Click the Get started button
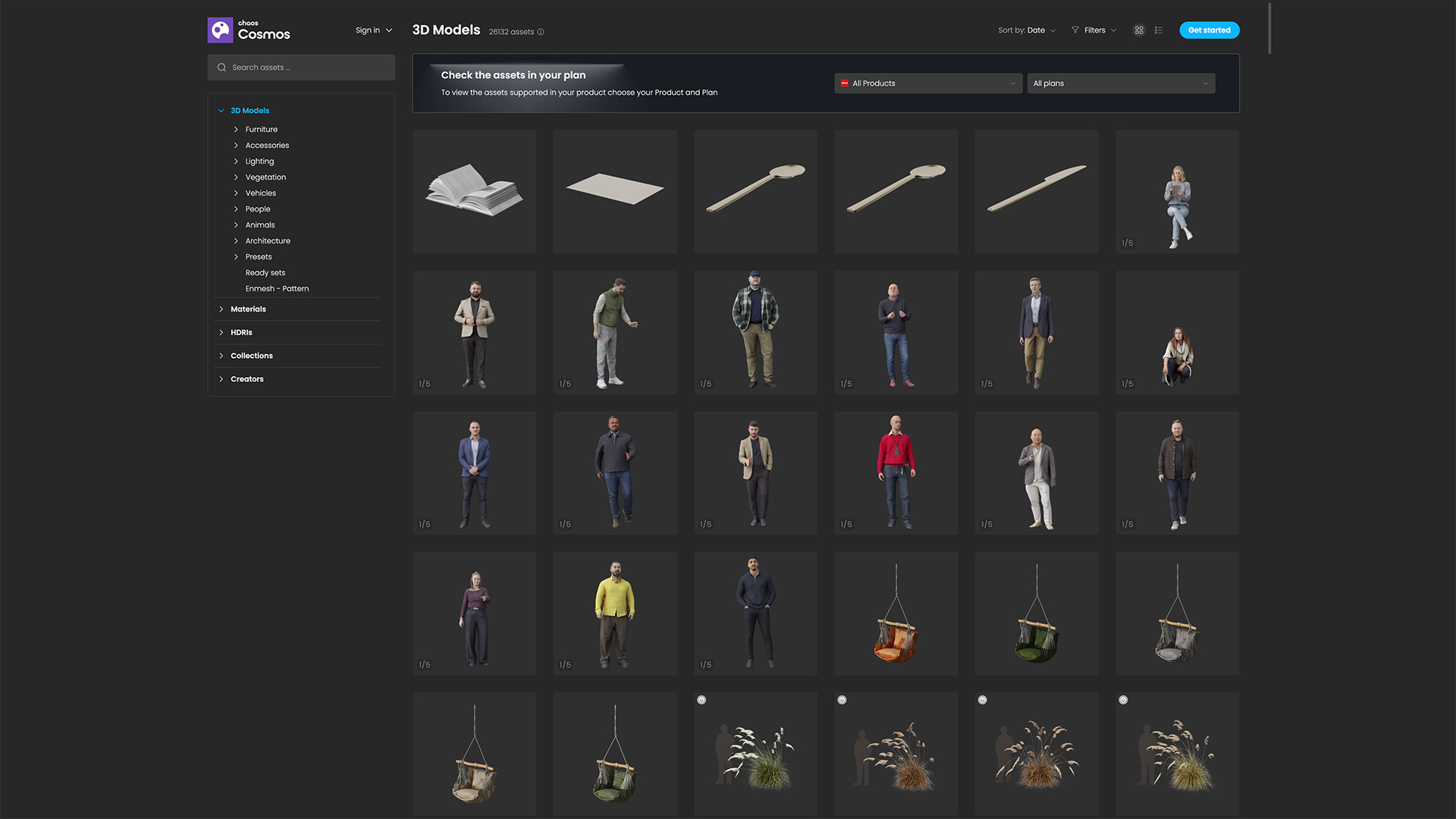Viewport: 1456px width, 819px height. (1209, 30)
